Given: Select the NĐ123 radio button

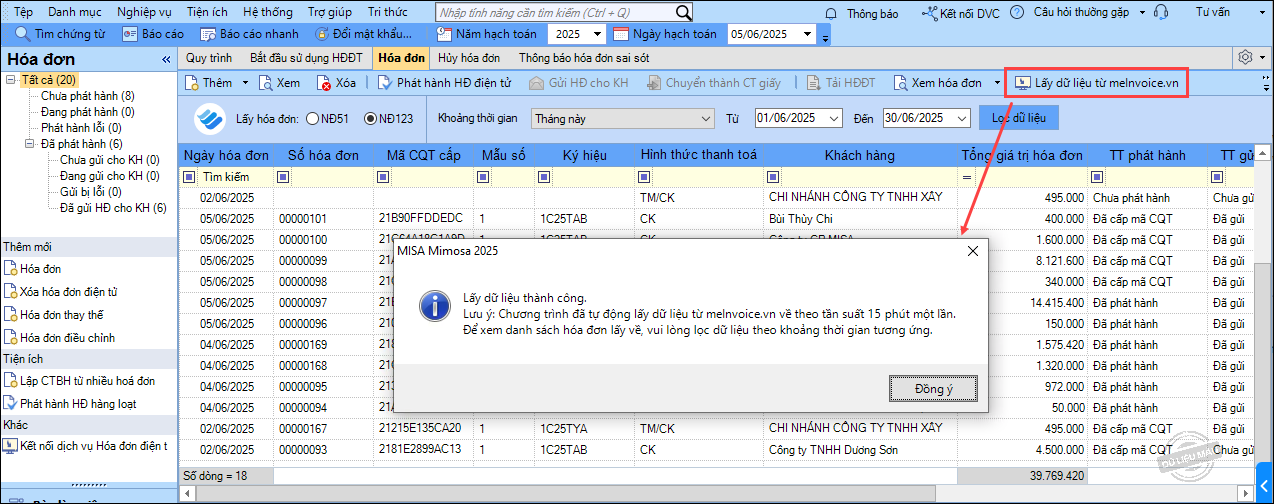Looking at the screenshot, I should pyautogui.click(x=370, y=118).
